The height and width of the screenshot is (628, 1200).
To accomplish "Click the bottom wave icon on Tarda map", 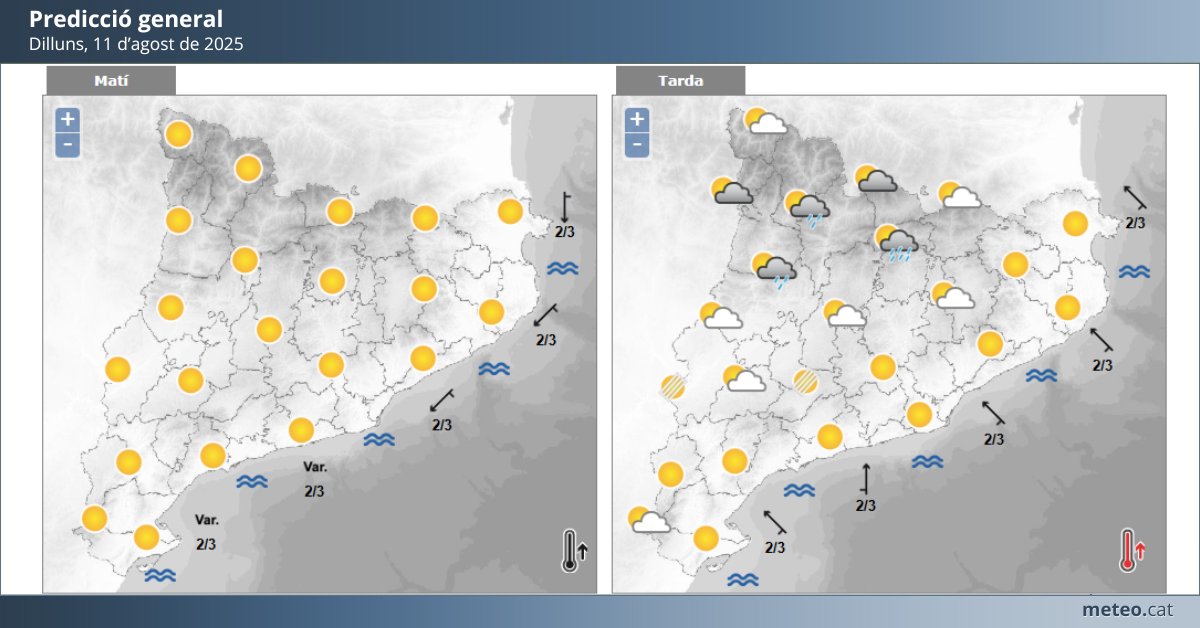I will coord(743,579).
